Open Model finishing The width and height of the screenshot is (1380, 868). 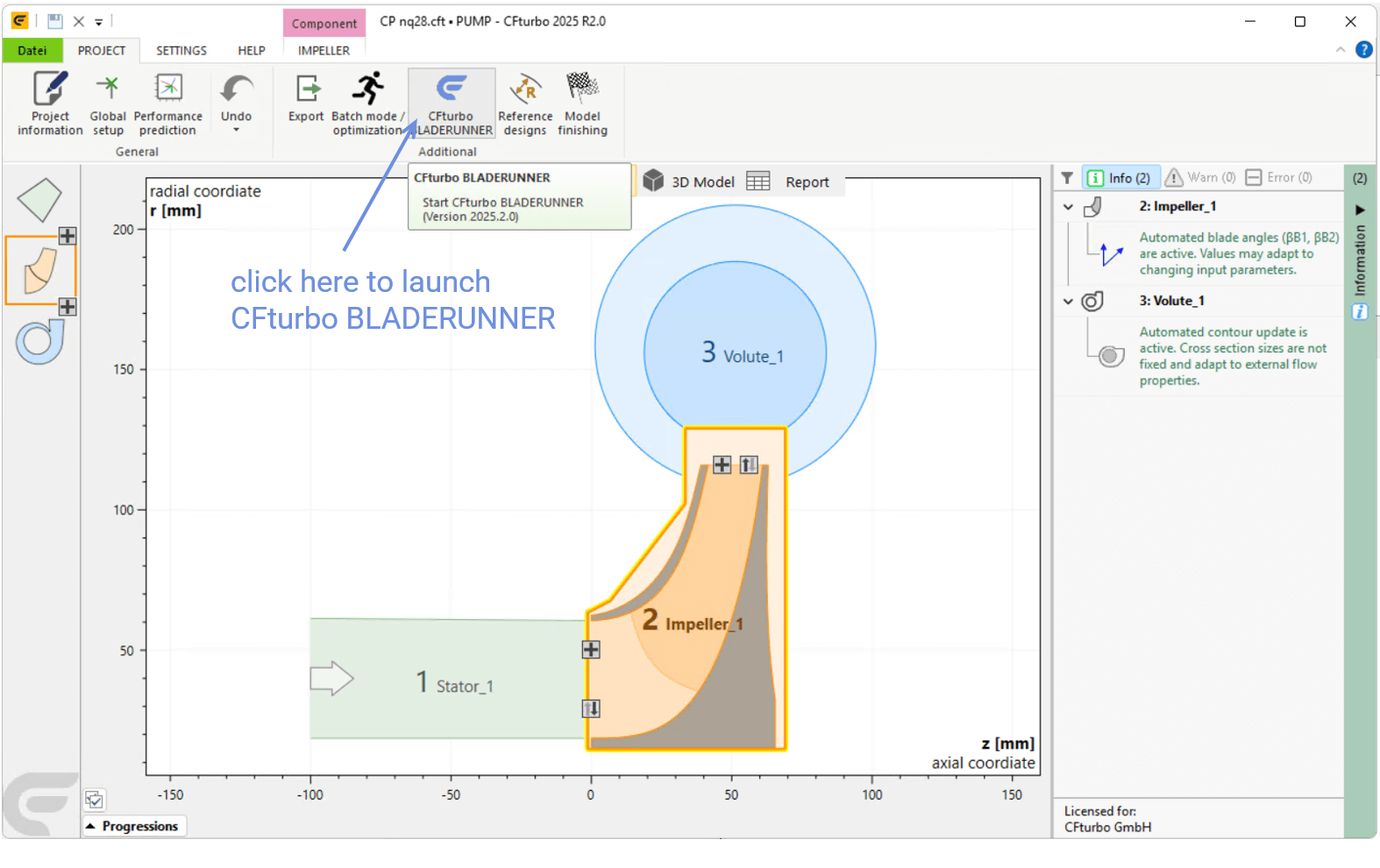coord(582,103)
